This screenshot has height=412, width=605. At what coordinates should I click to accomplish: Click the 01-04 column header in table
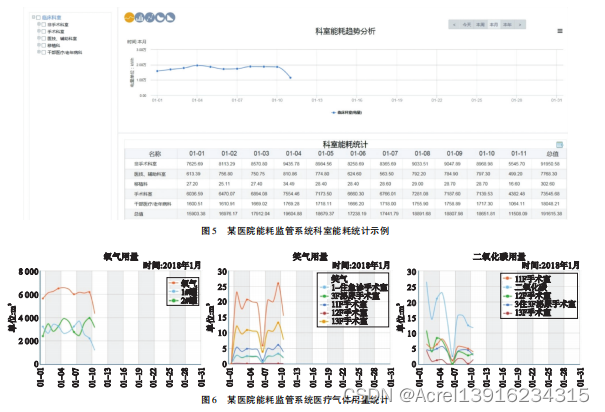tap(293, 154)
